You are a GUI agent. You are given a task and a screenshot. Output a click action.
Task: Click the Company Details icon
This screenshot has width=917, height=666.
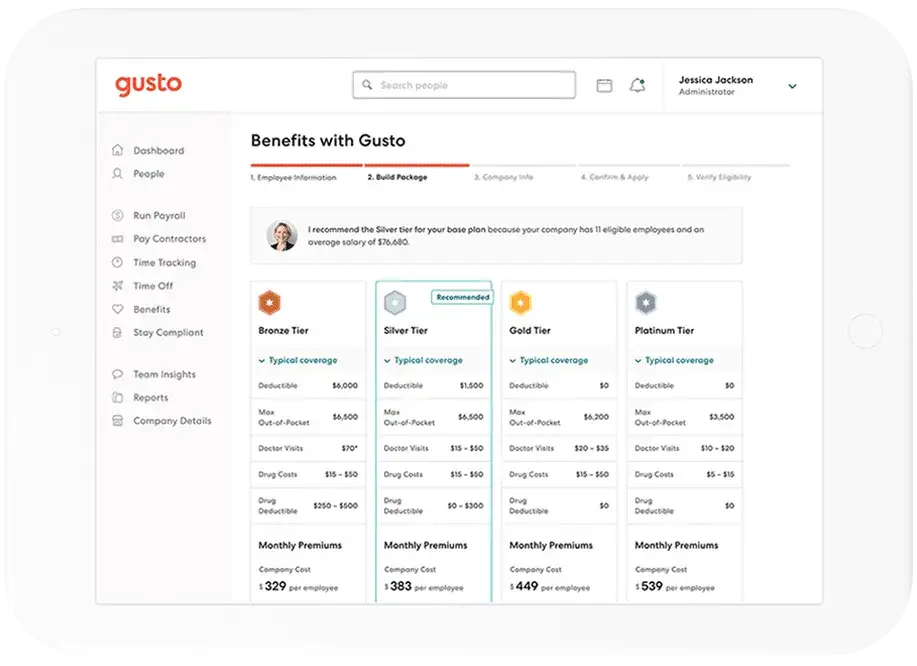tap(118, 420)
